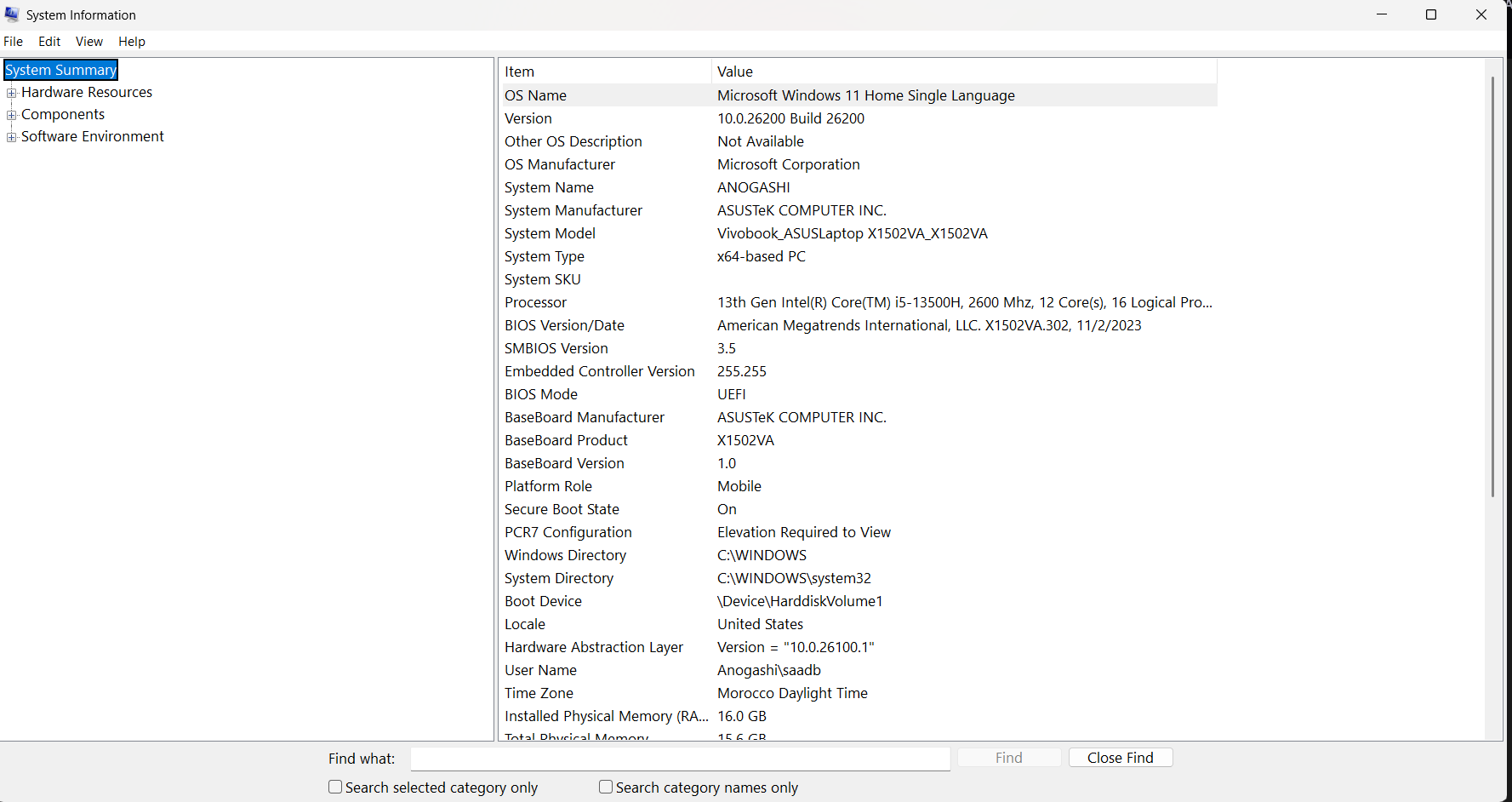Select the Components category
Screen dimensions: 1512x802
point(63,114)
